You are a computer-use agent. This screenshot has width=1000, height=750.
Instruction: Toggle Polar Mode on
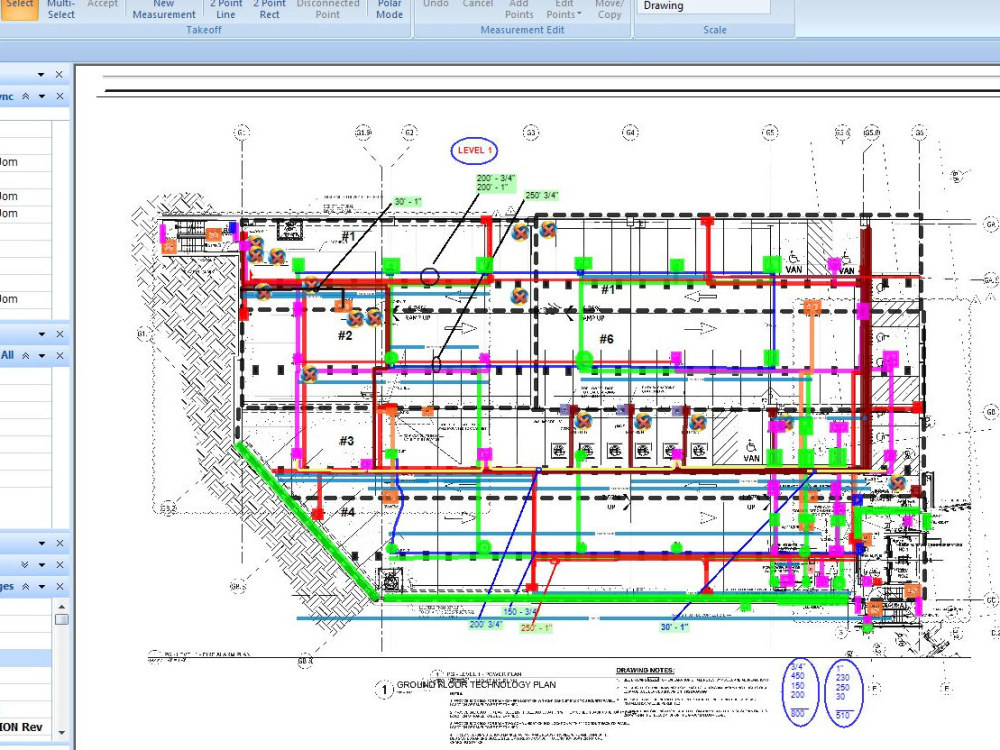389,10
